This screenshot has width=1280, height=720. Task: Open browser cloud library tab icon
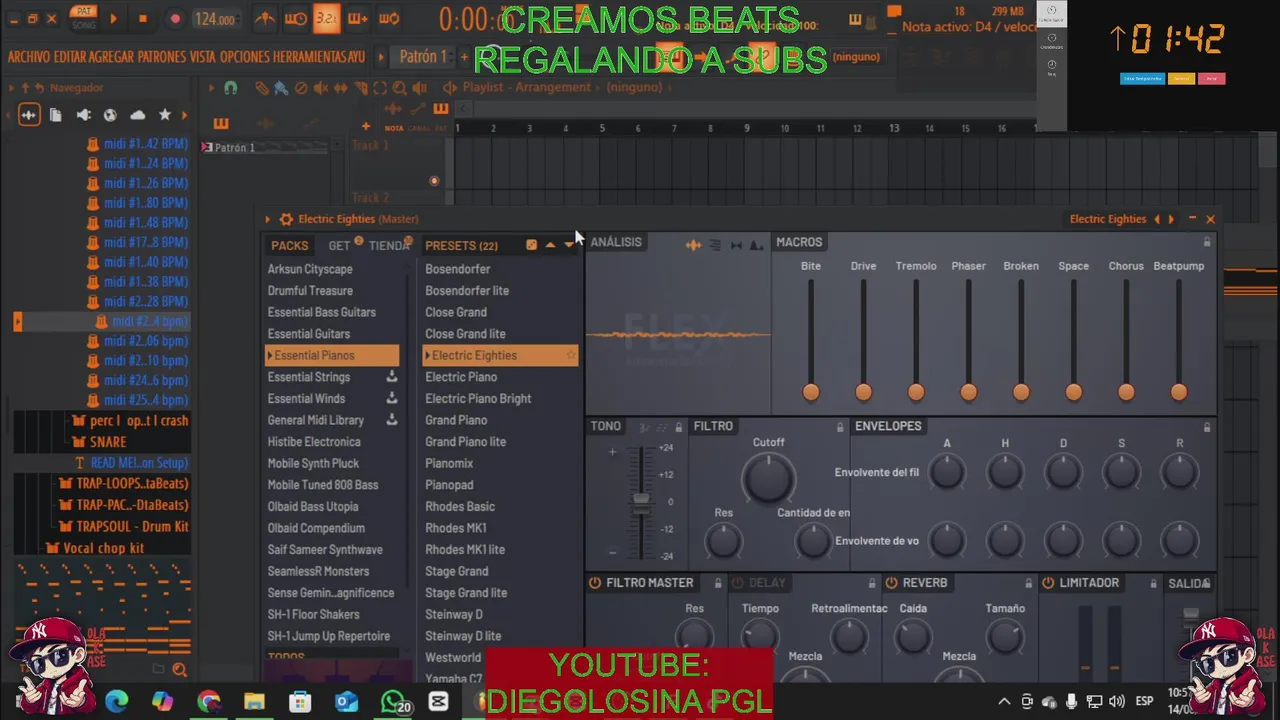coord(137,115)
